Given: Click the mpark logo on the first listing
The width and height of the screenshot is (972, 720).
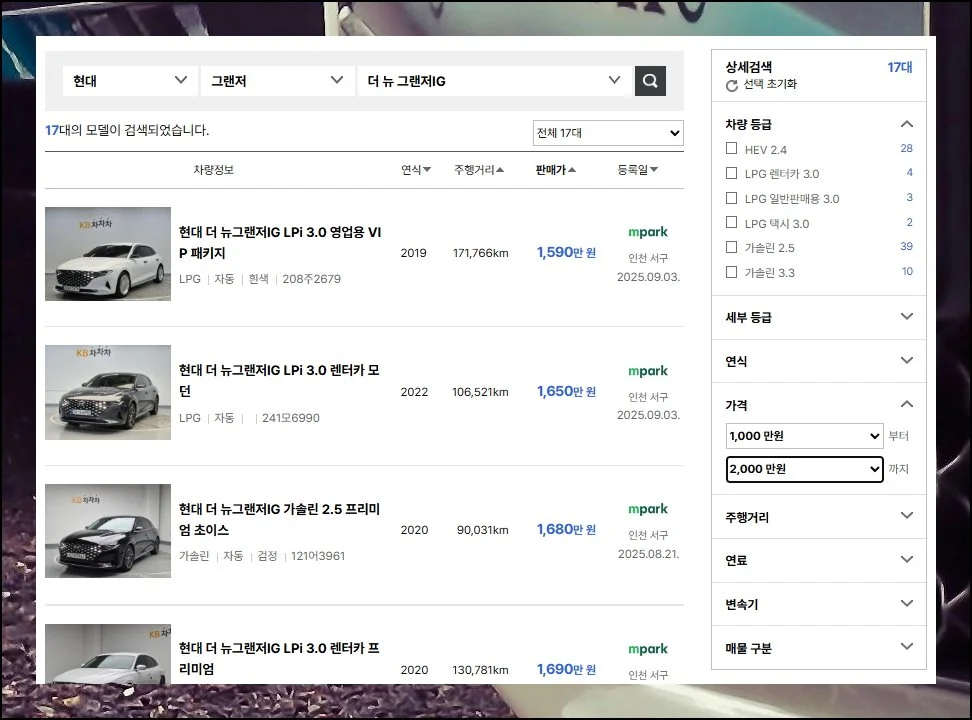Looking at the screenshot, I should pyautogui.click(x=647, y=231).
